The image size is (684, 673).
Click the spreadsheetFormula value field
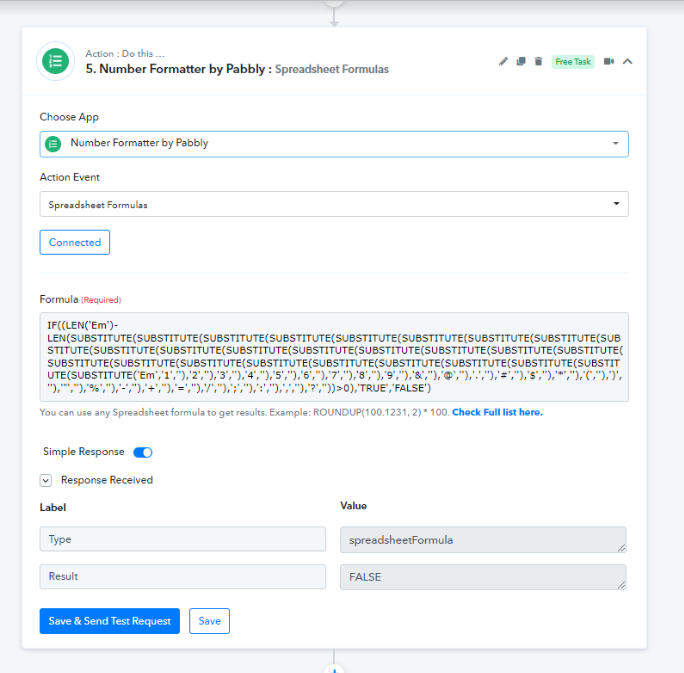point(483,540)
